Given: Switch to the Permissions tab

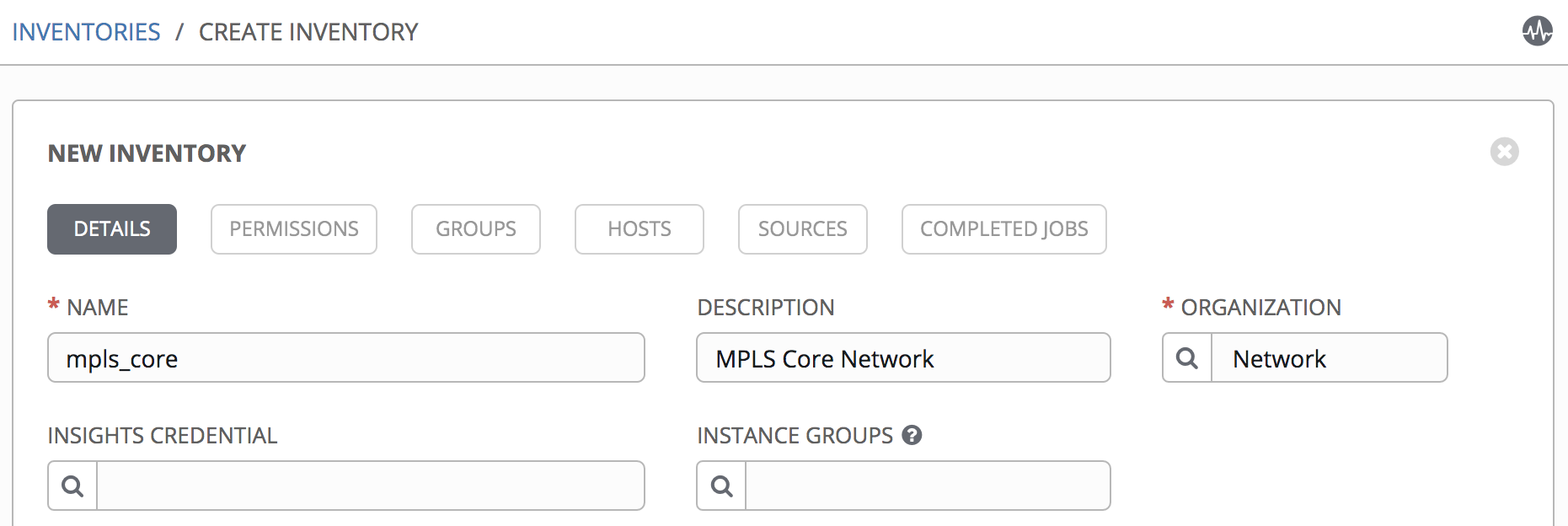Looking at the screenshot, I should click(294, 229).
